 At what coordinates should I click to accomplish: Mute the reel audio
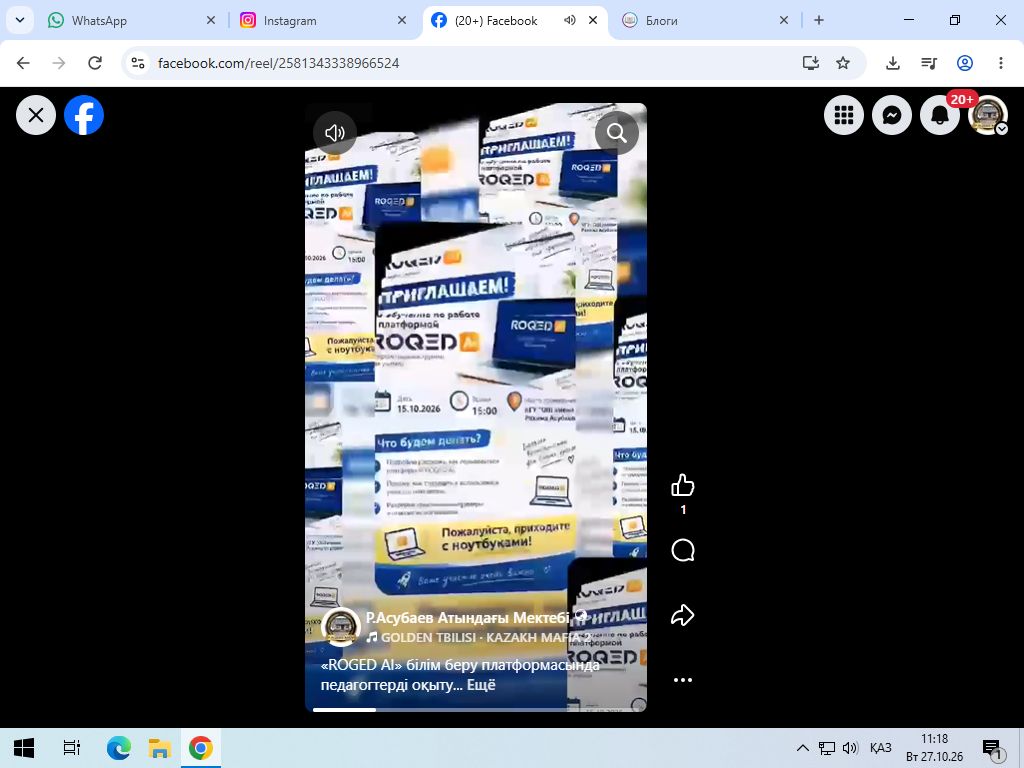335,133
